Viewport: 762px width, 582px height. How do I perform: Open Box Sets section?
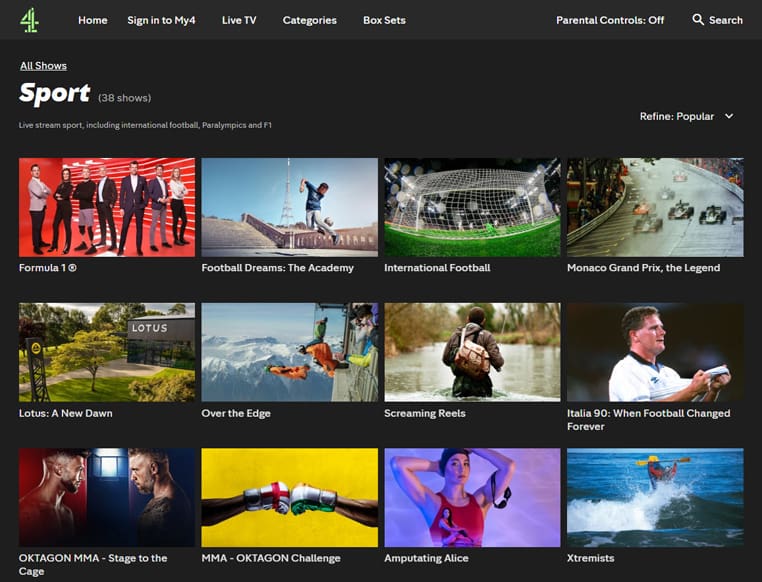coord(384,20)
